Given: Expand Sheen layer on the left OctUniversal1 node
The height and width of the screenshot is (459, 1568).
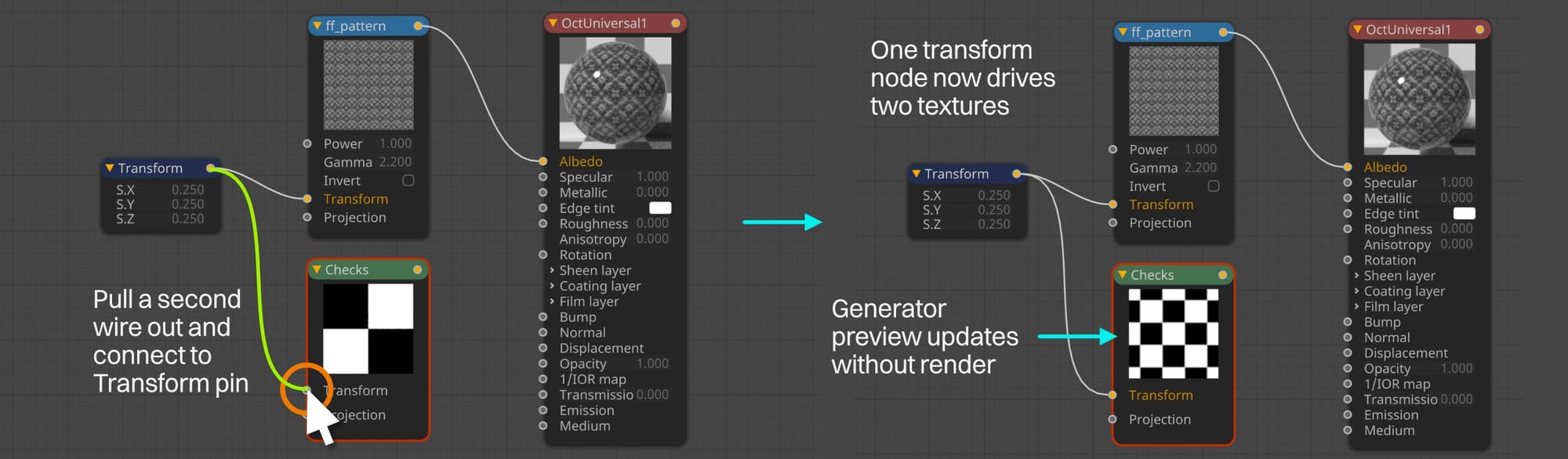Looking at the screenshot, I should pyautogui.click(x=552, y=270).
